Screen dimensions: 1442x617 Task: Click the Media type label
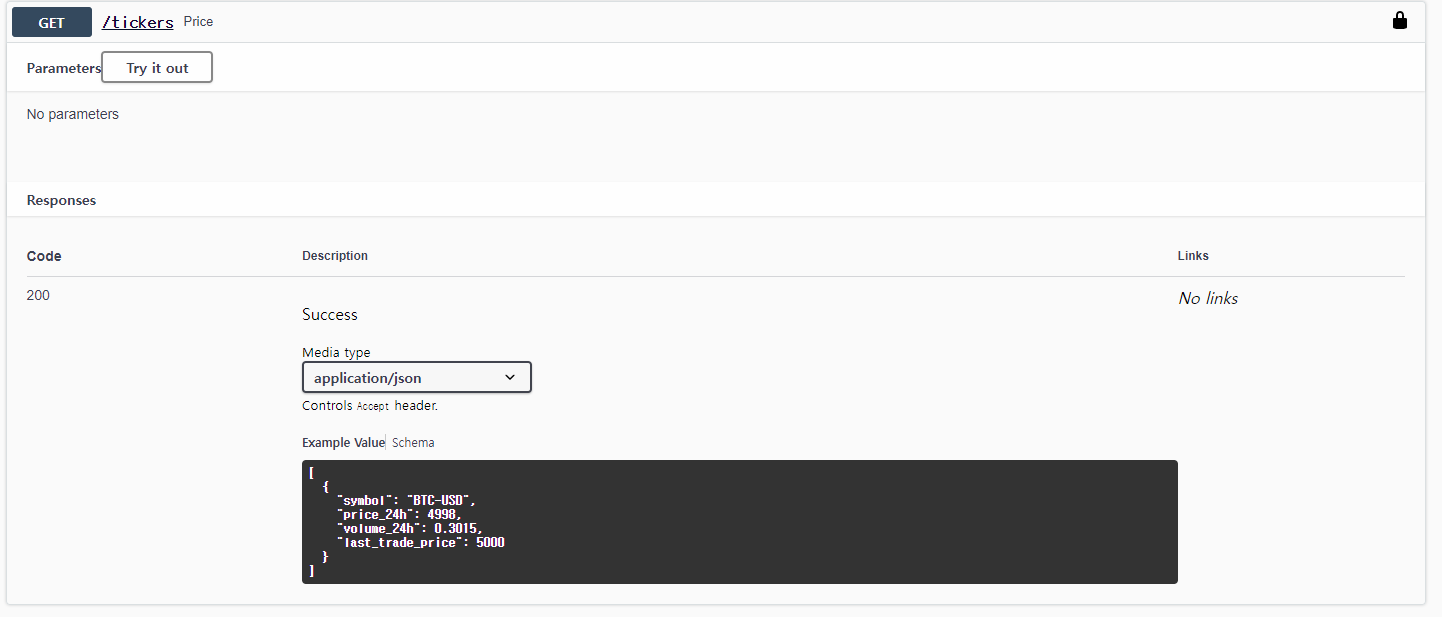336,352
